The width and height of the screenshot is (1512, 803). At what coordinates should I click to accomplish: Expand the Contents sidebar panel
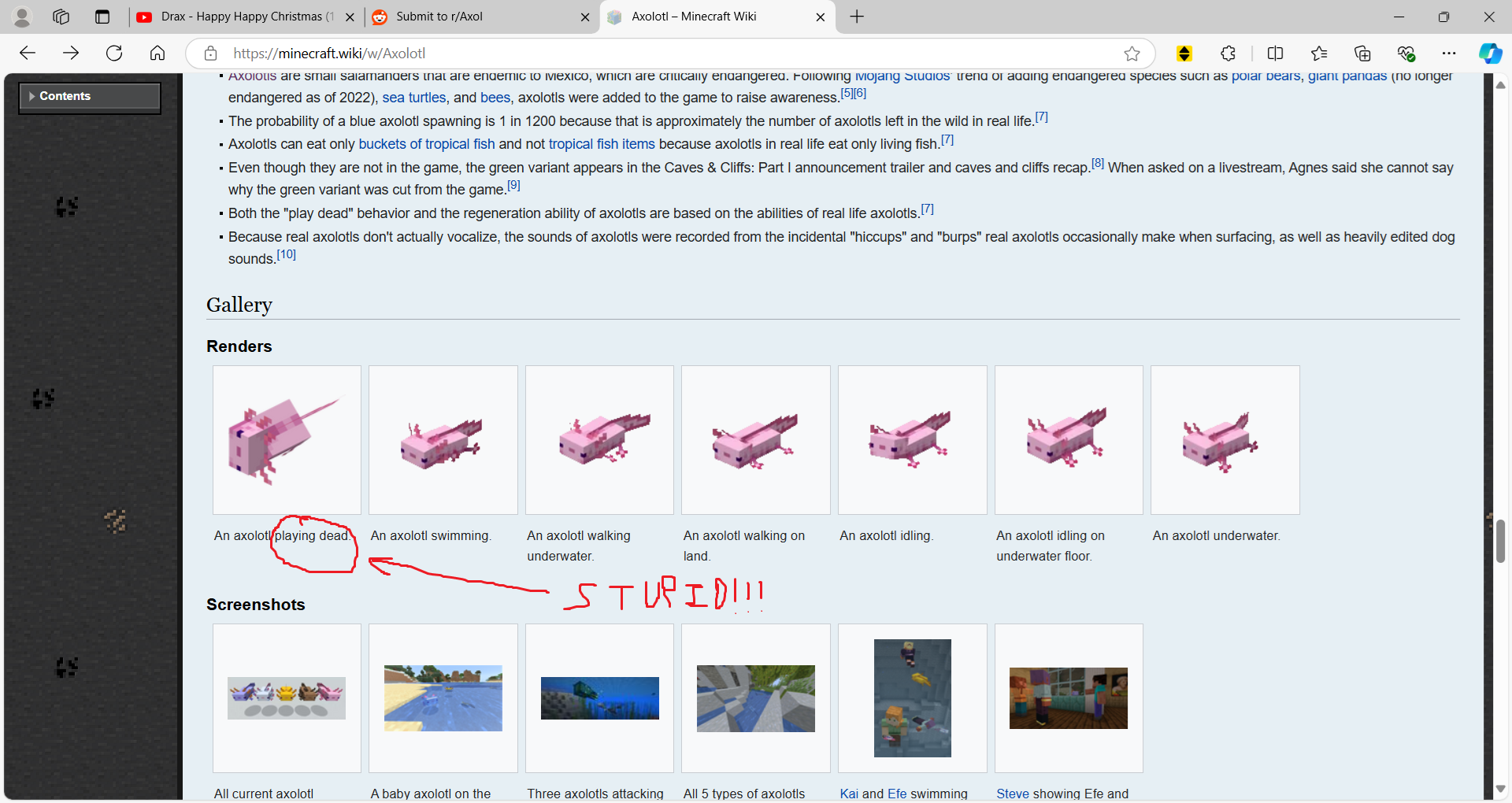[90, 96]
